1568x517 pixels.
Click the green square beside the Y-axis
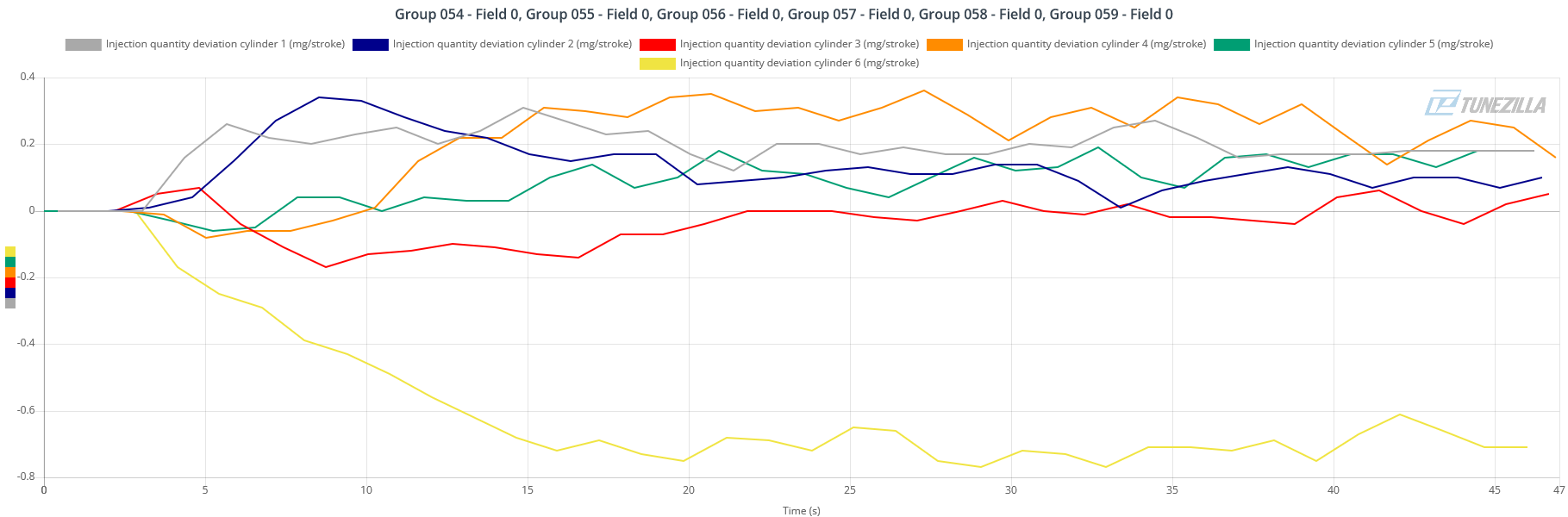(10, 262)
